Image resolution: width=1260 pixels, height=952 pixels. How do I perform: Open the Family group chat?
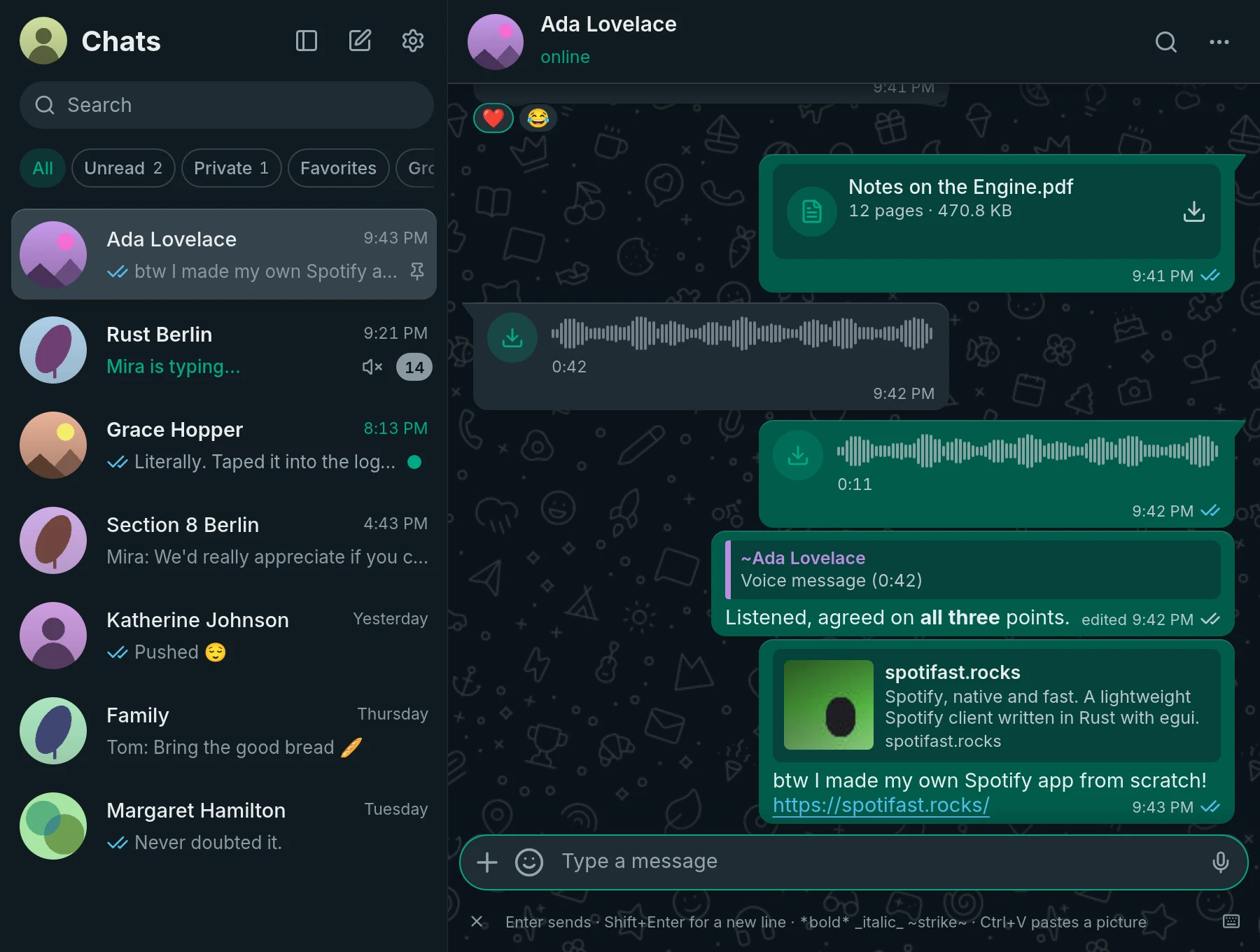coord(224,731)
